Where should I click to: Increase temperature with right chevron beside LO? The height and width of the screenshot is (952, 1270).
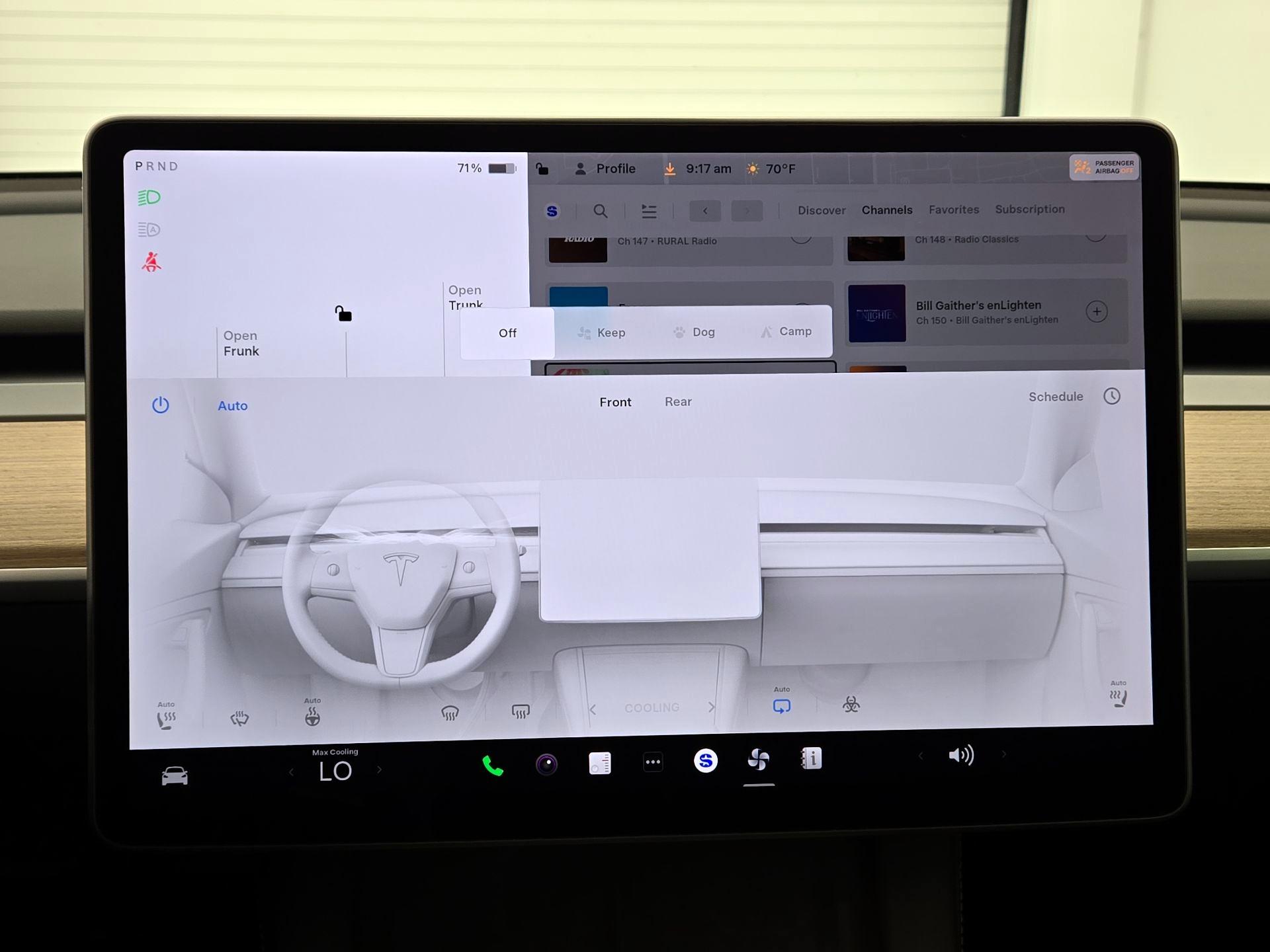[379, 770]
